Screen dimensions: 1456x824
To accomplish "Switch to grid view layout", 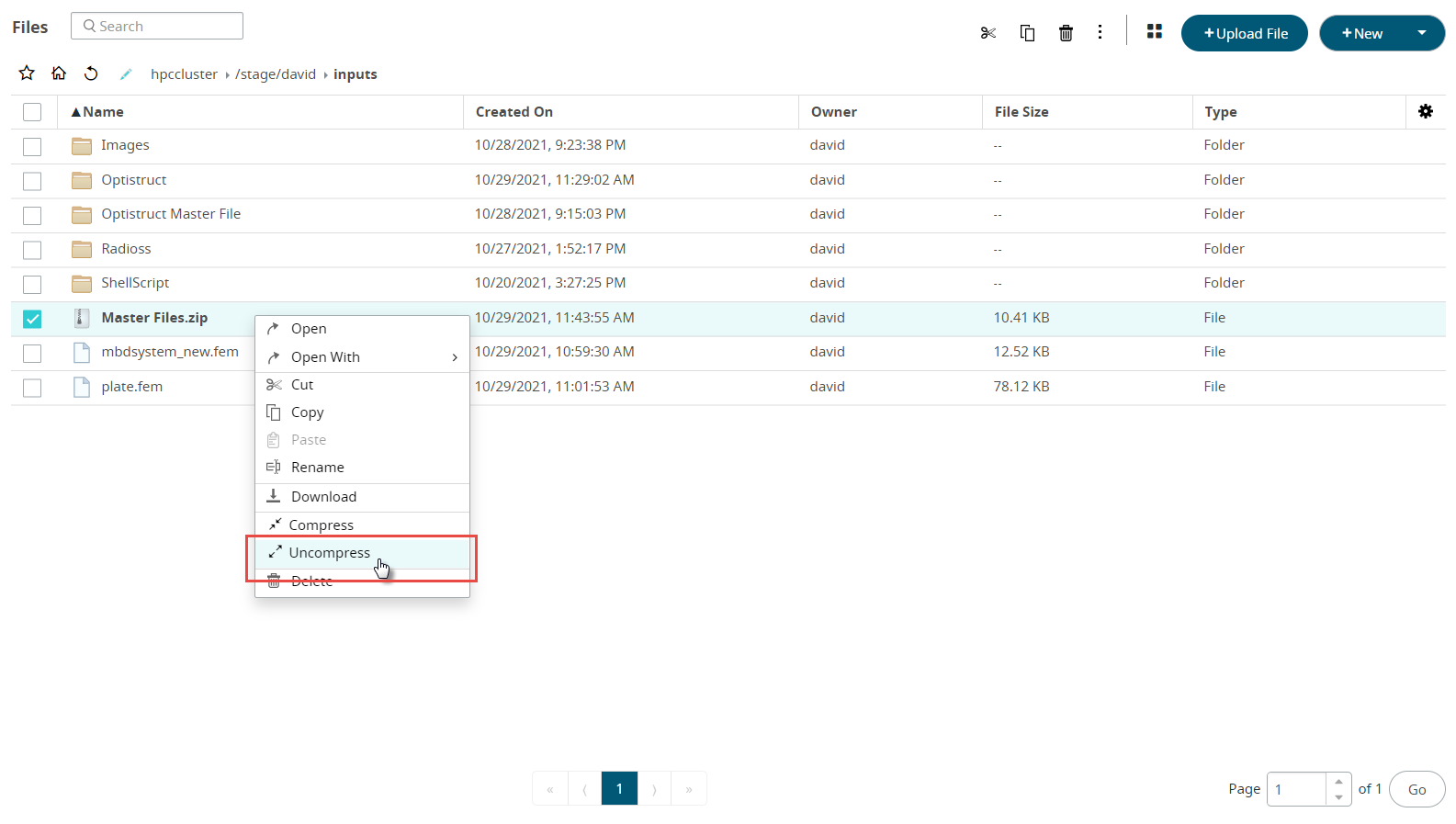I will (x=1155, y=32).
